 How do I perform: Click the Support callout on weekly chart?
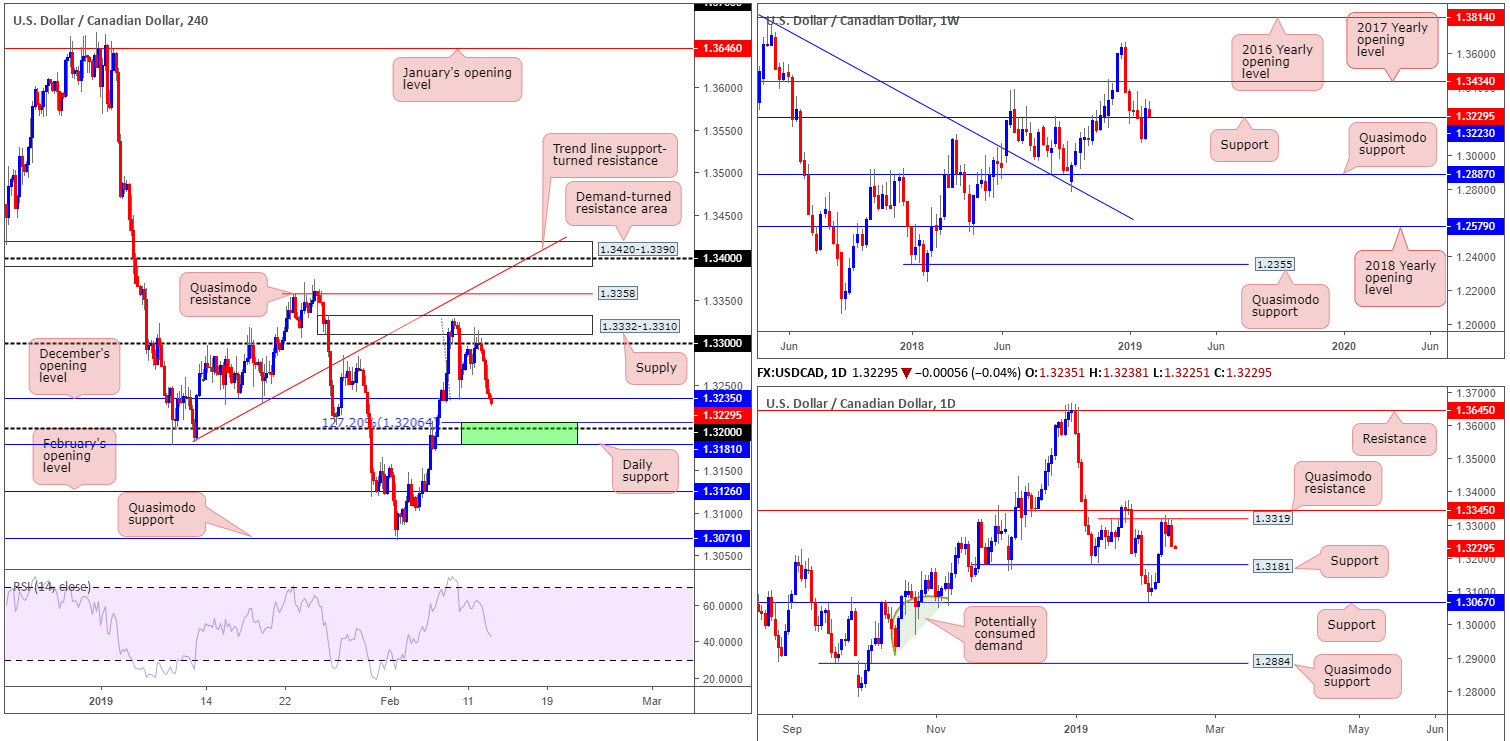1245,145
